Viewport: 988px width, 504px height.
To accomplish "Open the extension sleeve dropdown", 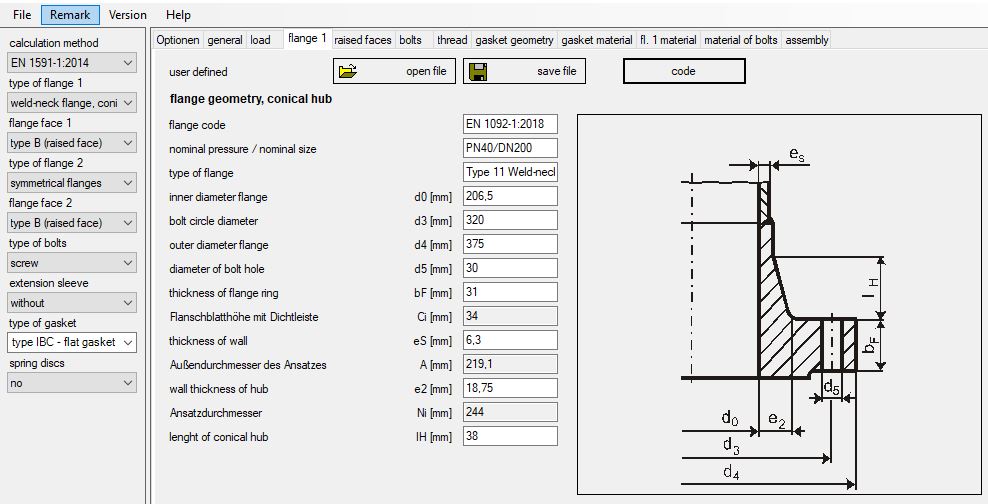I will tap(72, 303).
